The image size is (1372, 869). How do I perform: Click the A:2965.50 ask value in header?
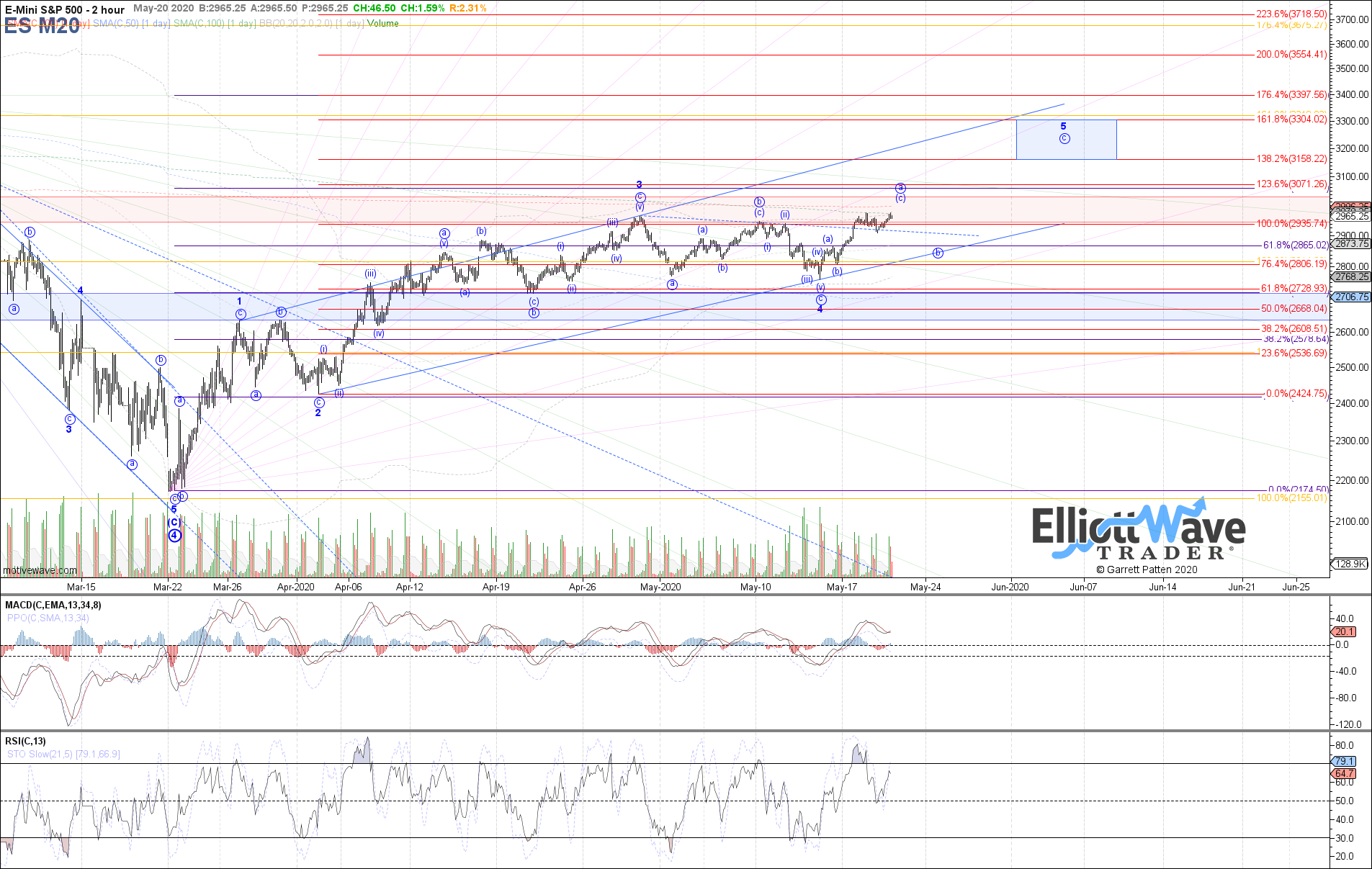tap(274, 8)
